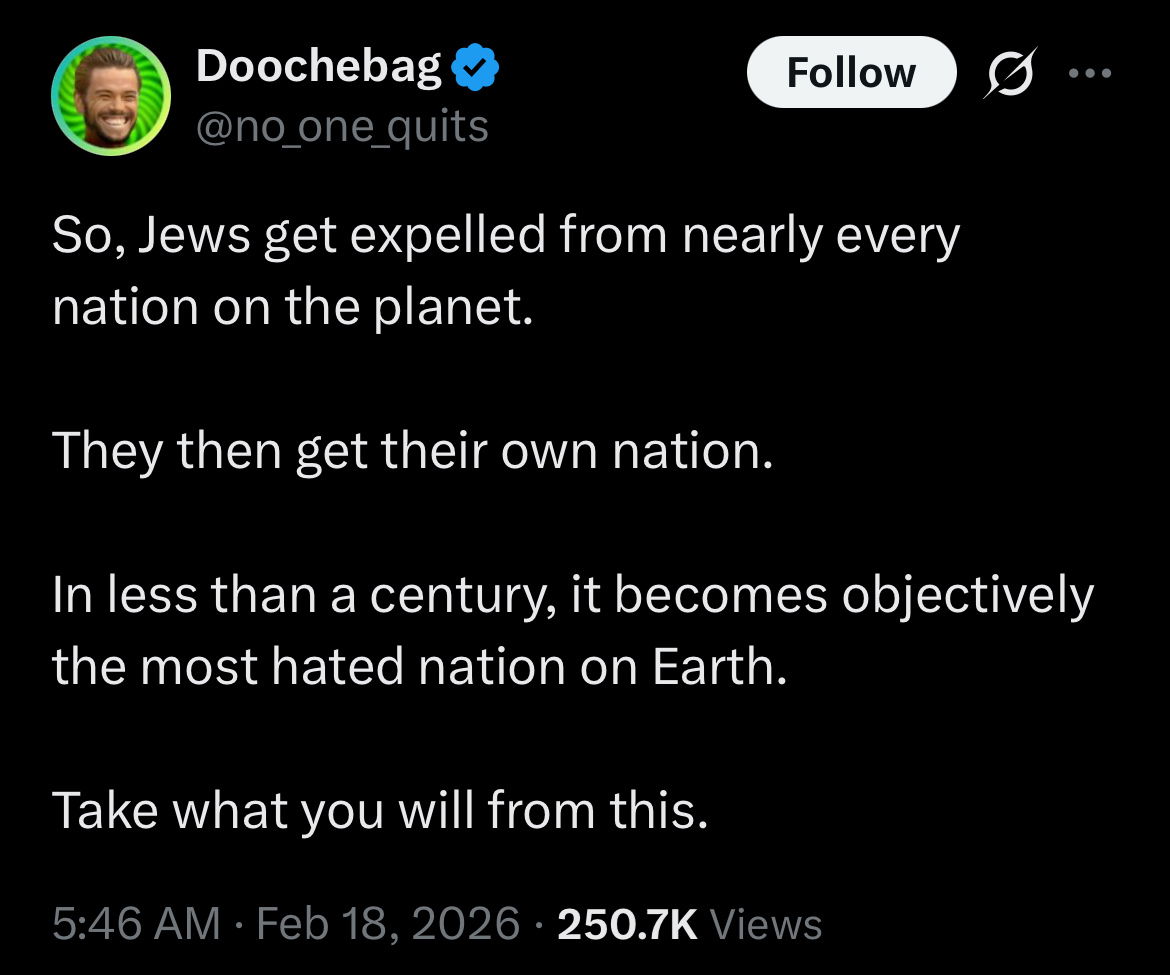1170x975 pixels.
Task: Click the "They then get their own nation." line
Action: 412,451
